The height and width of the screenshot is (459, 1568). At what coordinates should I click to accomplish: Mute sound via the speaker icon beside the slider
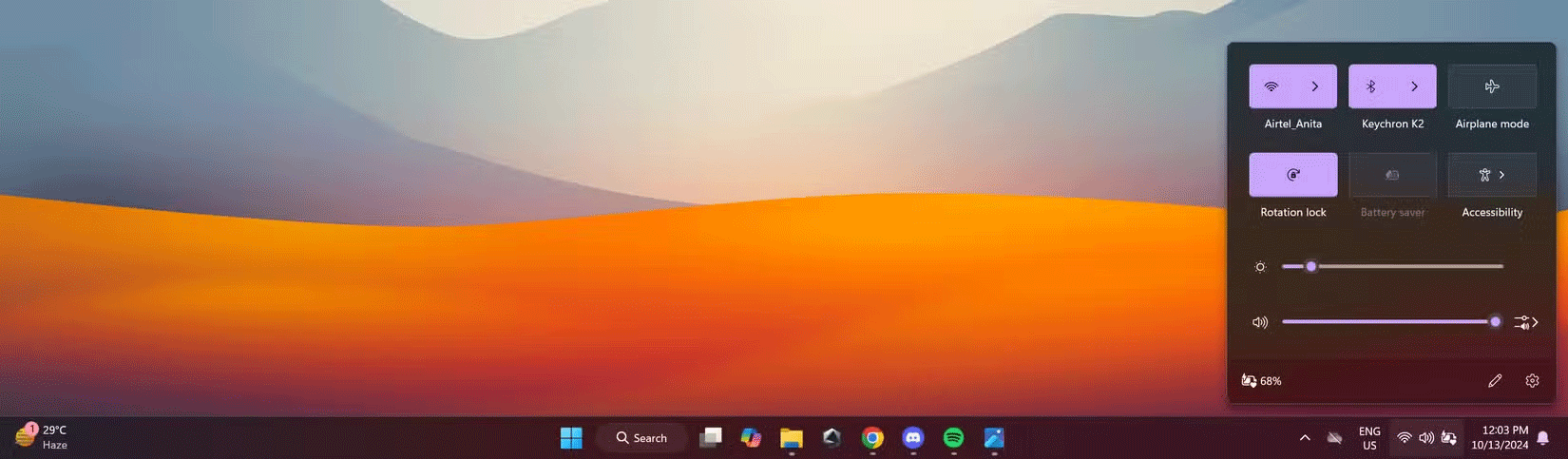tap(1260, 322)
